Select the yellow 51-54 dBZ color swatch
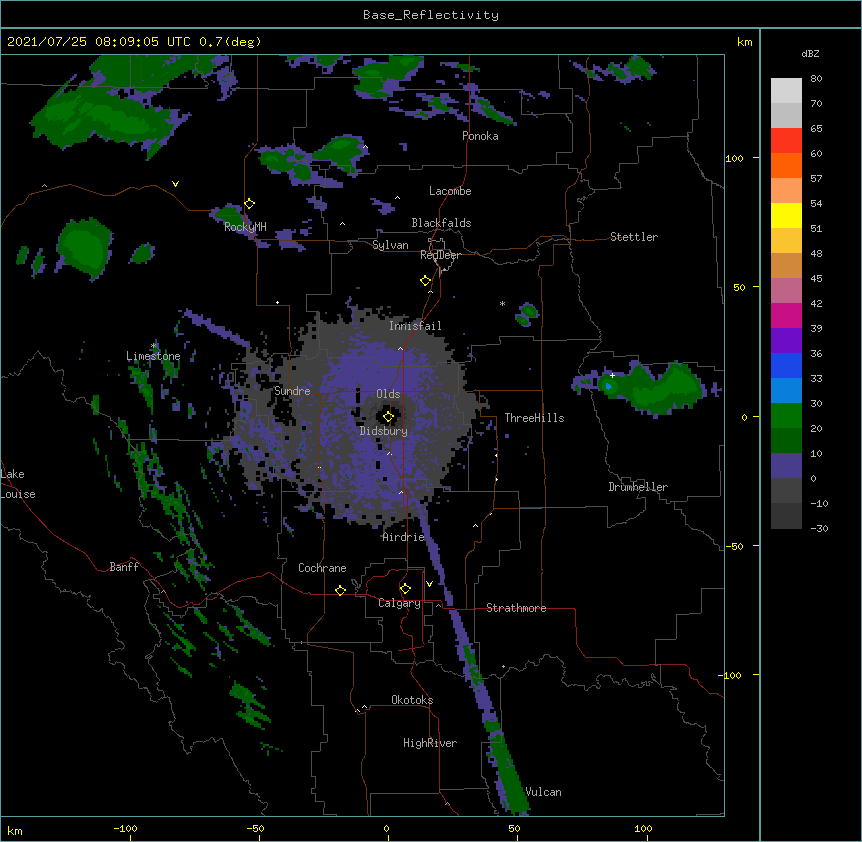 (x=786, y=215)
